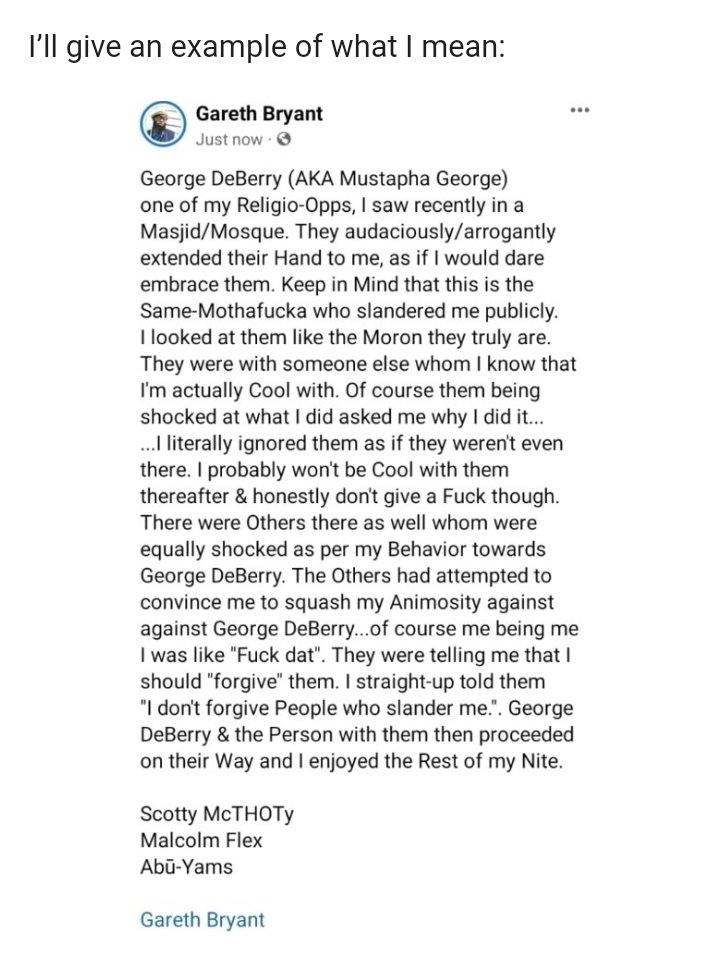720x968 pixels.
Task: Click the "Abū-Yams" line
Action: 186,867
